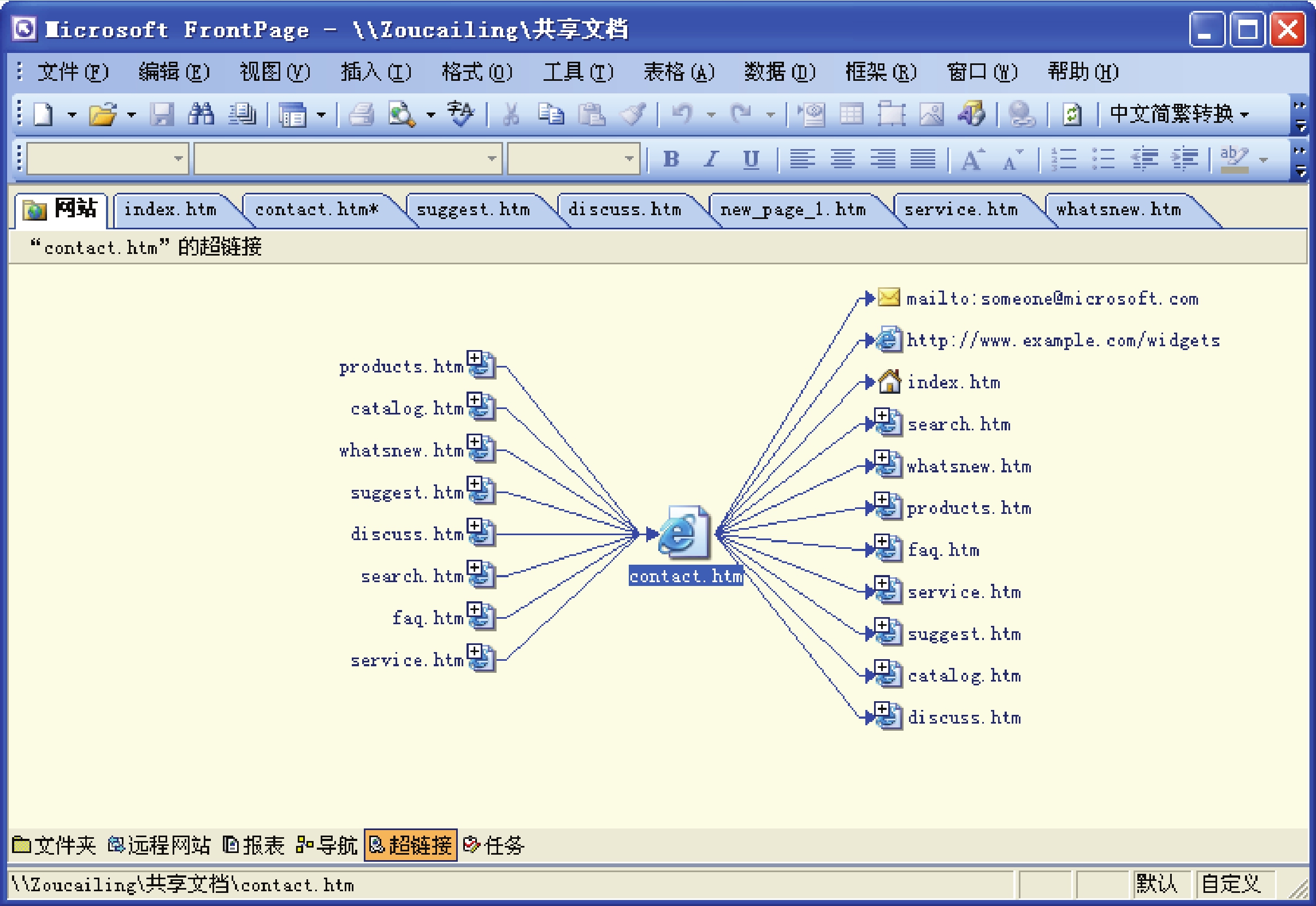Image resolution: width=1316 pixels, height=906 pixels.
Task: Click the http://www.example.com/widgets link
Action: (1063, 341)
